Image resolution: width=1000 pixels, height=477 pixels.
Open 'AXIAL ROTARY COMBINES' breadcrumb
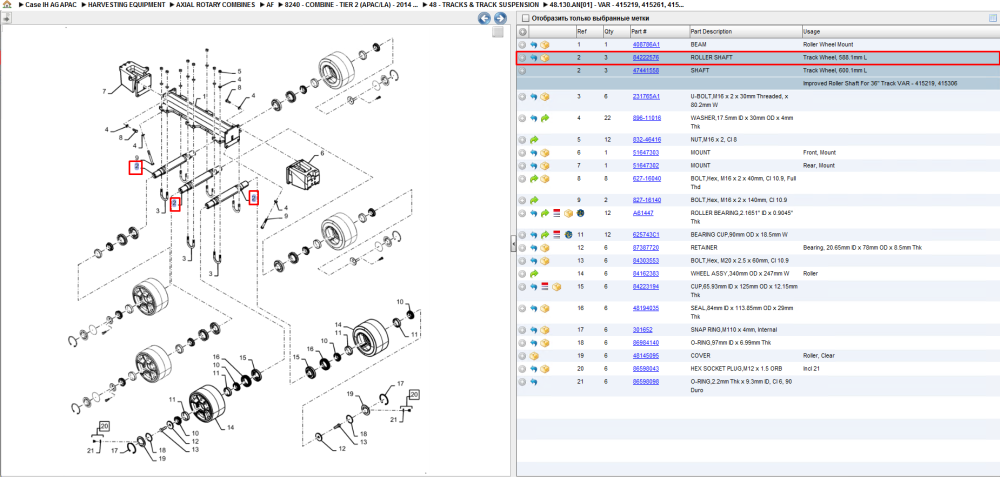[215, 4]
